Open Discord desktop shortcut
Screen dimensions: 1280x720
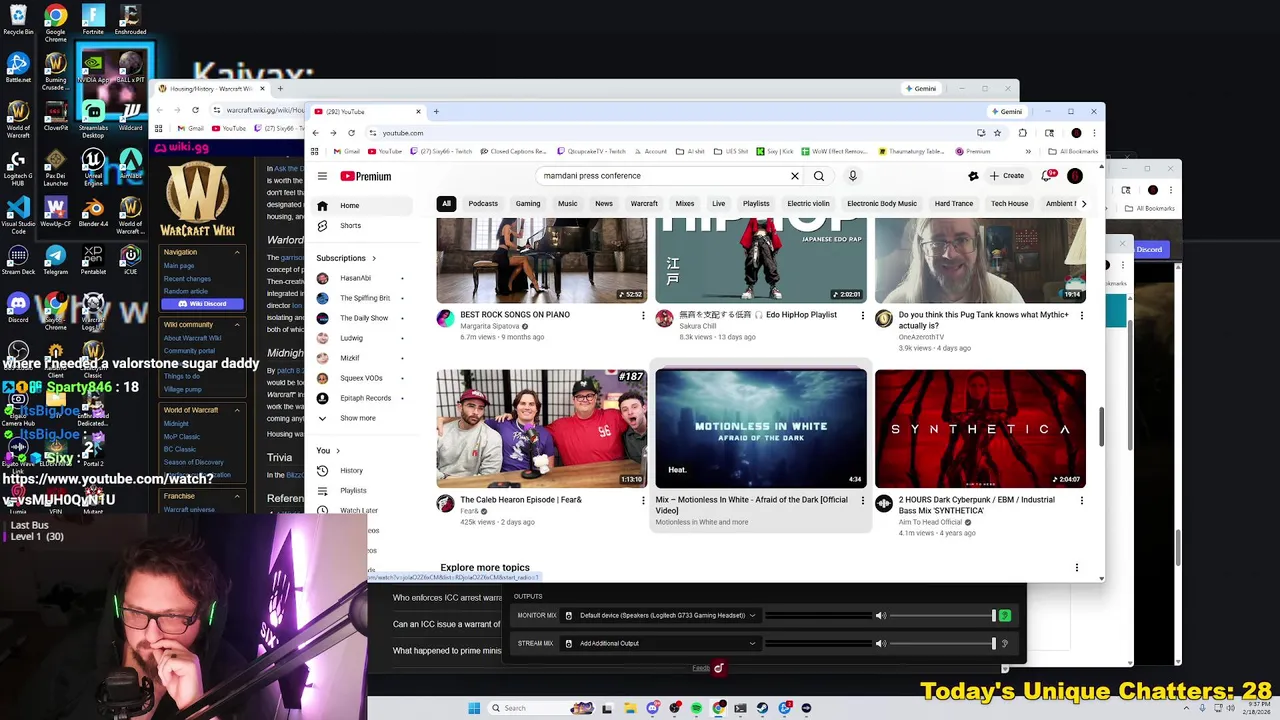18,305
